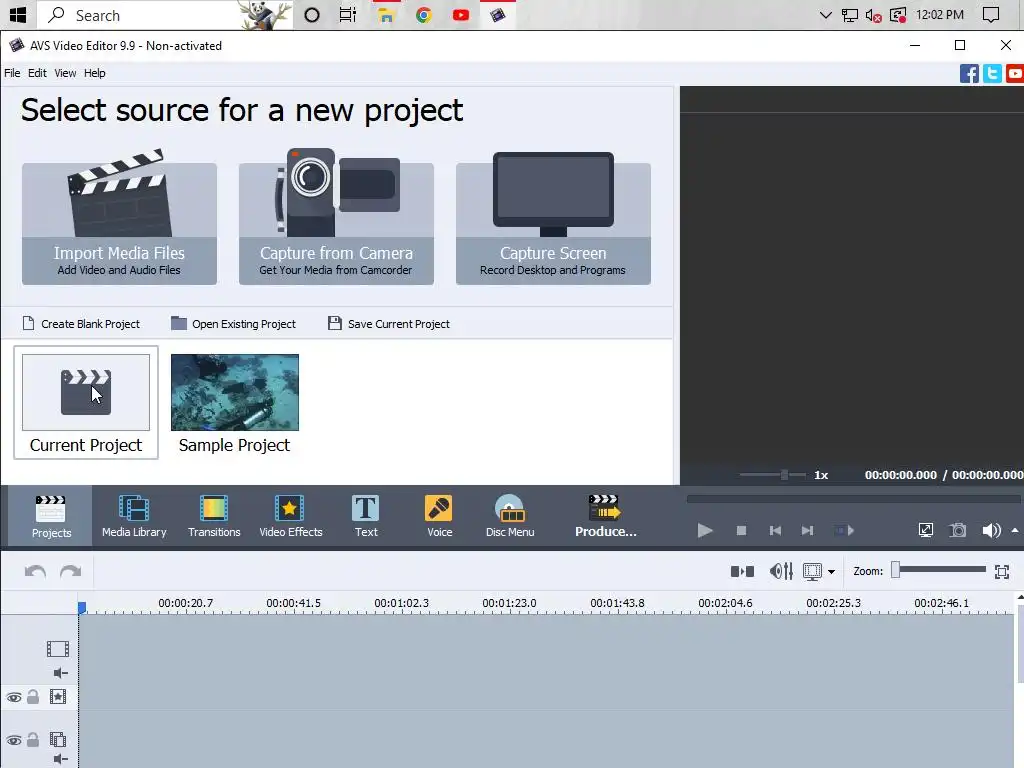The width and height of the screenshot is (1024, 768).
Task: Click the timeline vertical scrollbar up arrow
Action: point(1020,597)
